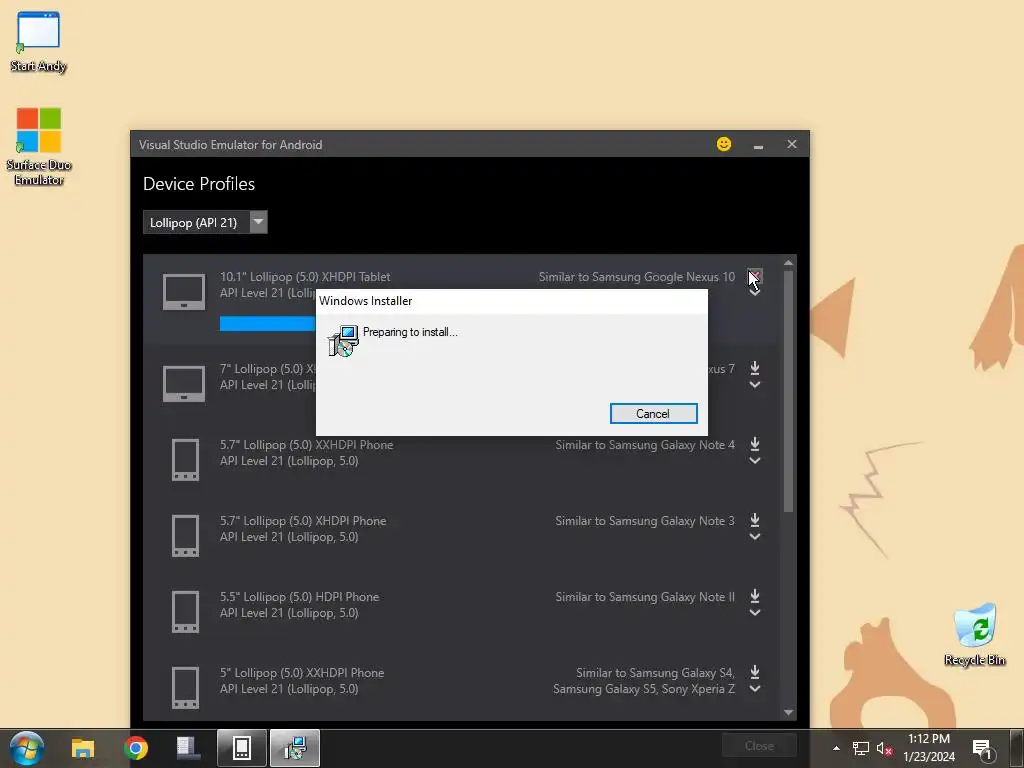Open the Start Andy desktop shortcut
This screenshot has width=1024, height=768.
point(38,41)
